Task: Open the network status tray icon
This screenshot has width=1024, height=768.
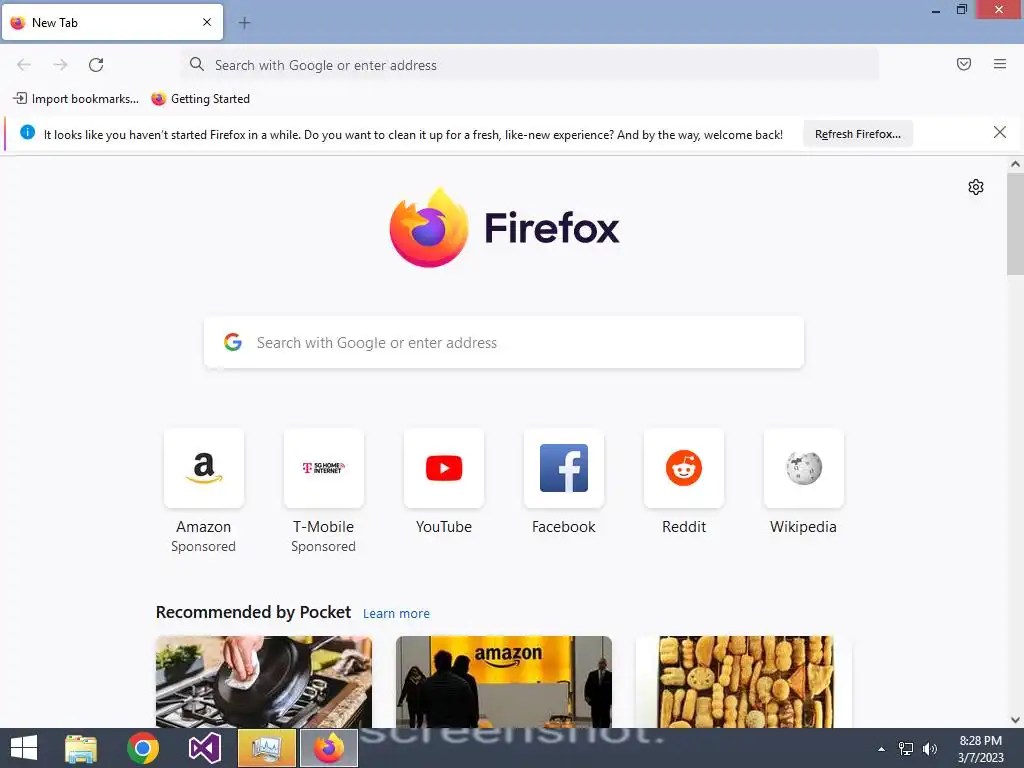Action: click(906, 749)
